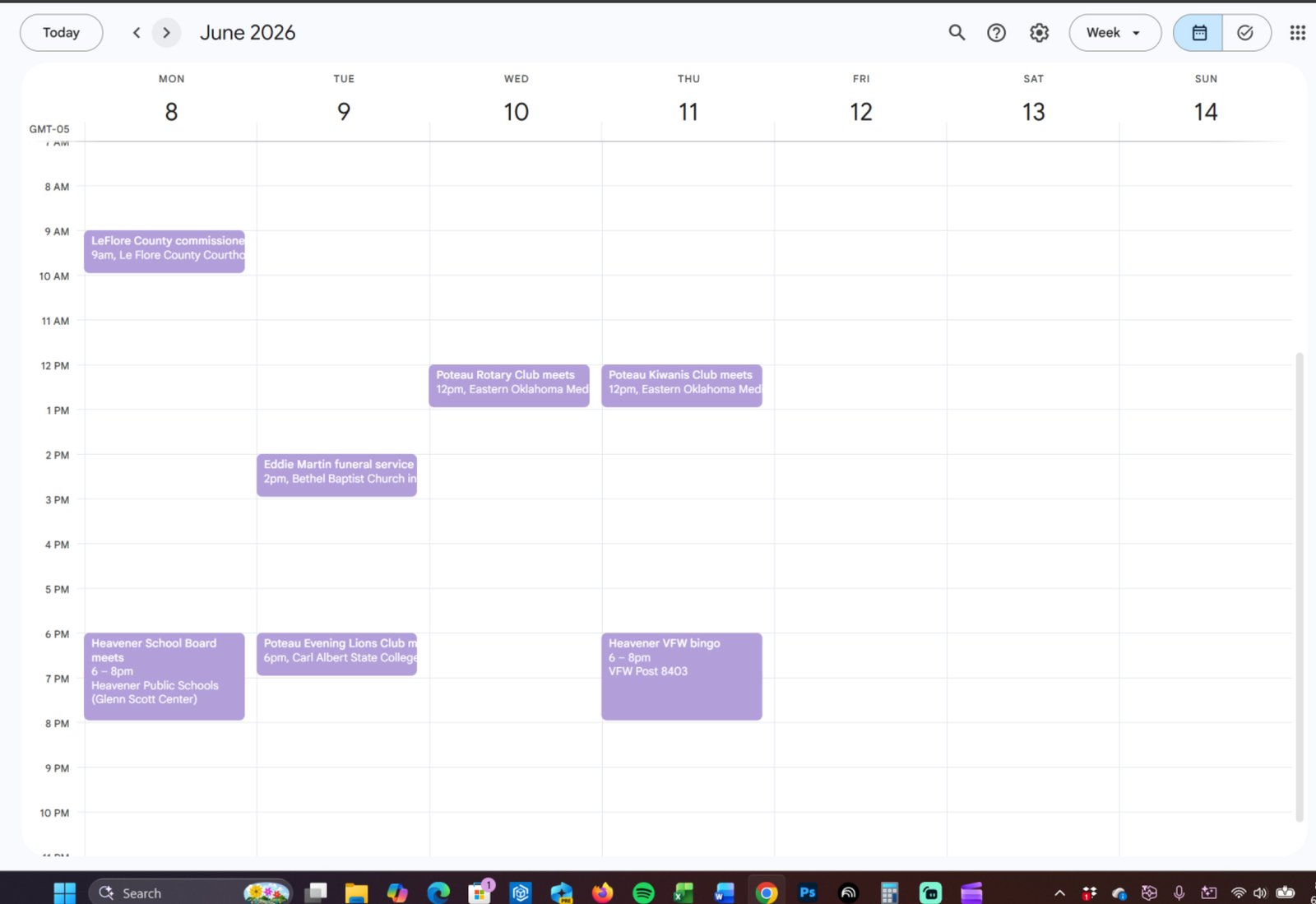Open the Week view dropdown
The width and height of the screenshot is (1316, 904).
point(1114,33)
